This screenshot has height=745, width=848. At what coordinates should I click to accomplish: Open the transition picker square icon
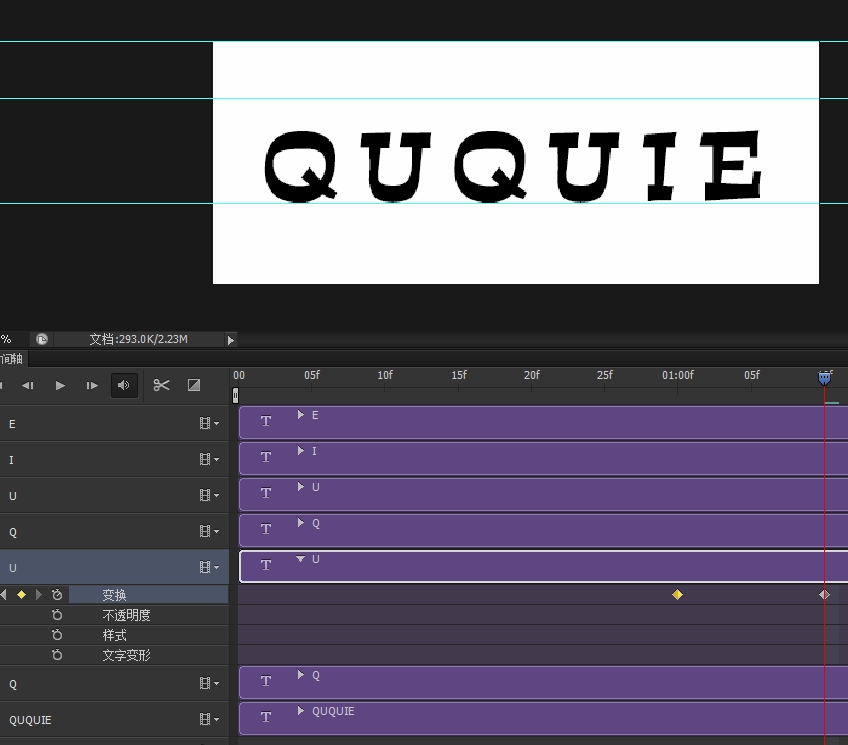pyautogui.click(x=194, y=385)
